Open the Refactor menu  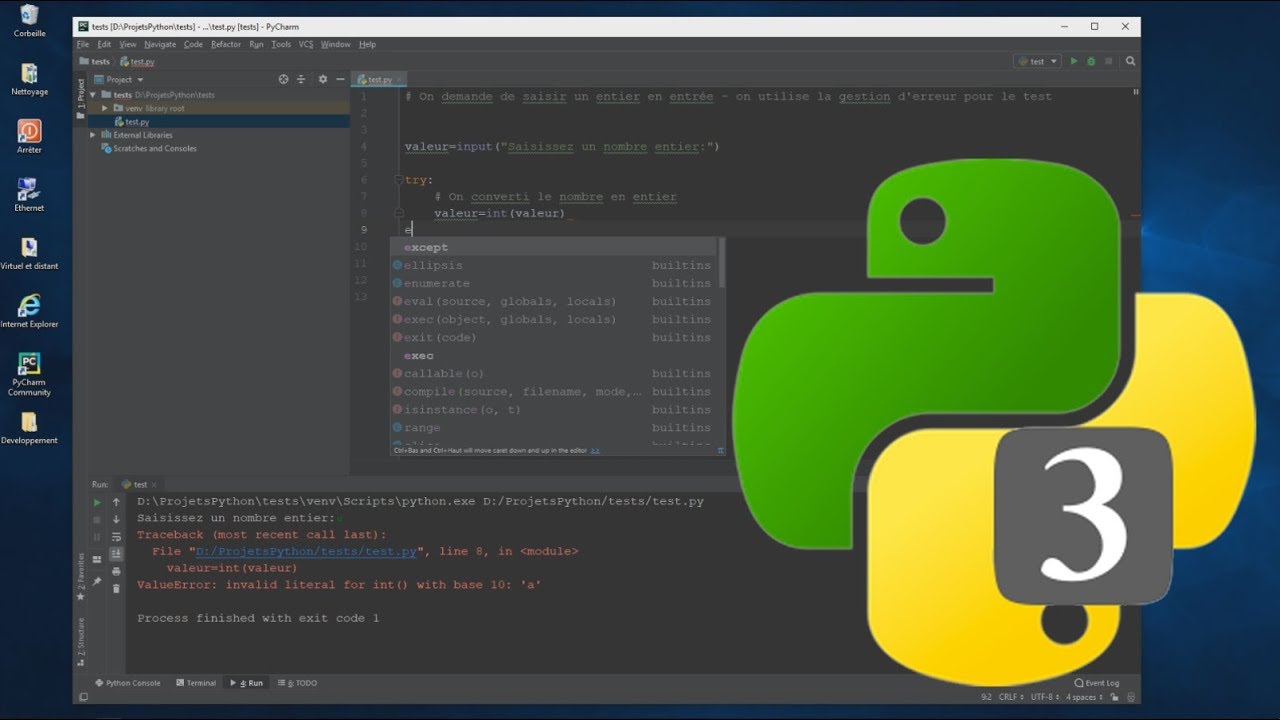(x=226, y=44)
